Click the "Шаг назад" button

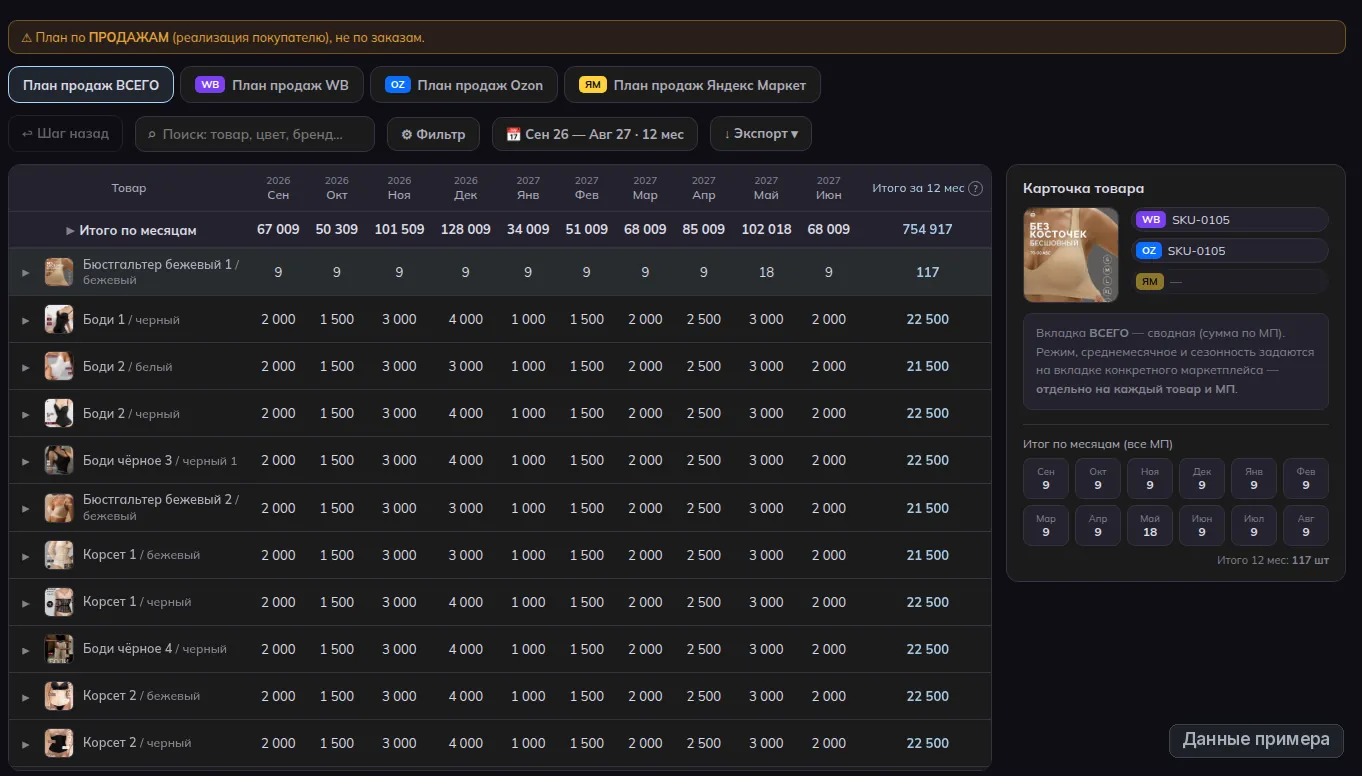66,134
